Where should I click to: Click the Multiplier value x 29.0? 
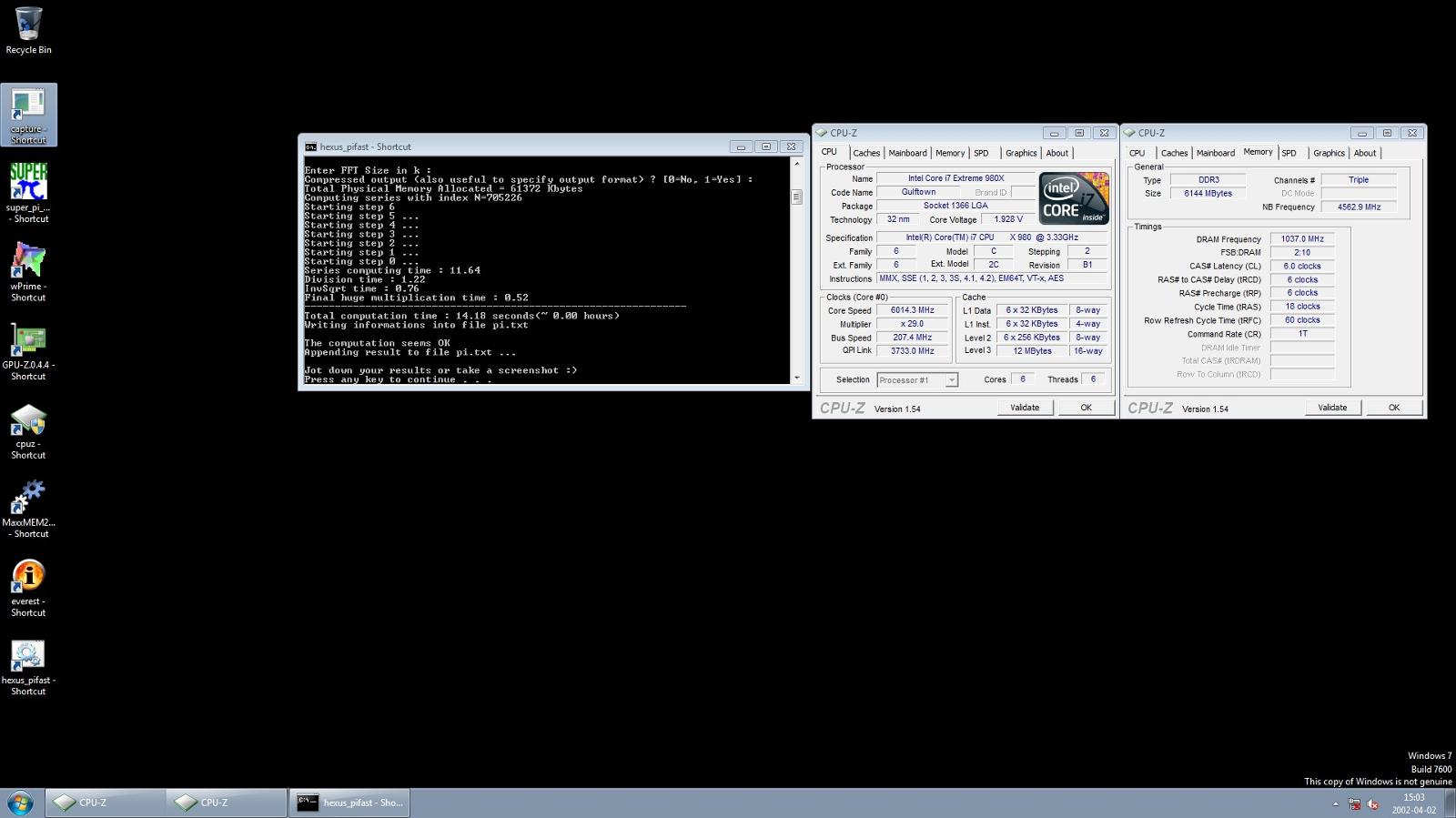tap(913, 324)
